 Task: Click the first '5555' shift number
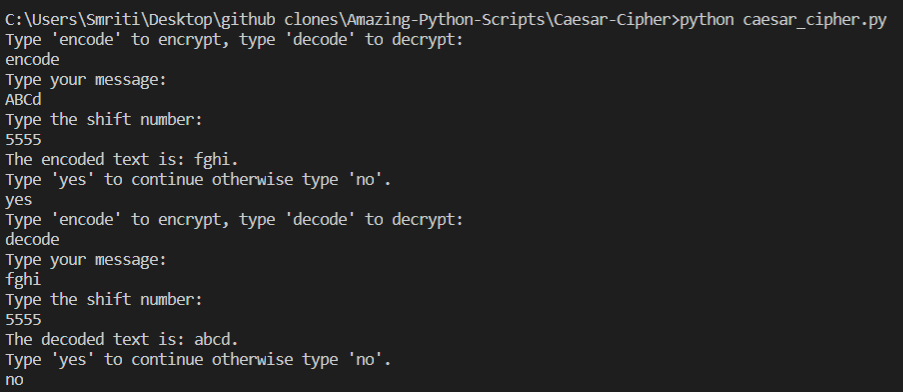coord(24,140)
